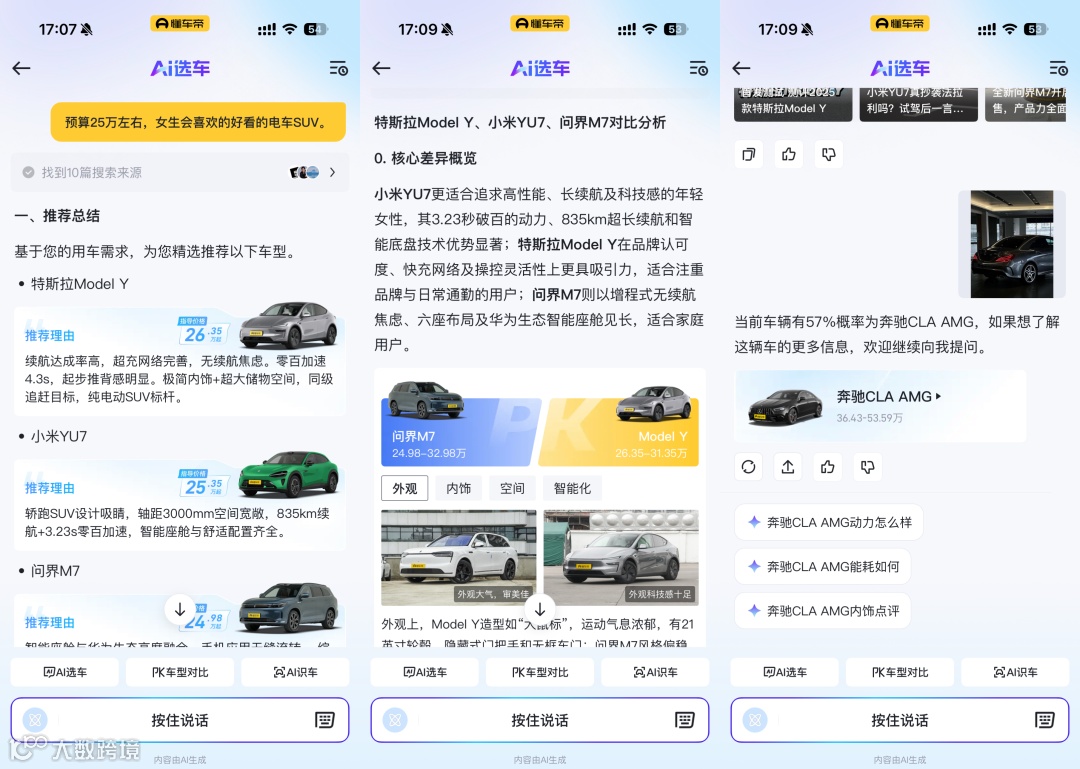Switch to keyboard input on the comparison analysis screen
Viewport: 1080px width, 769px height.
click(x=685, y=720)
